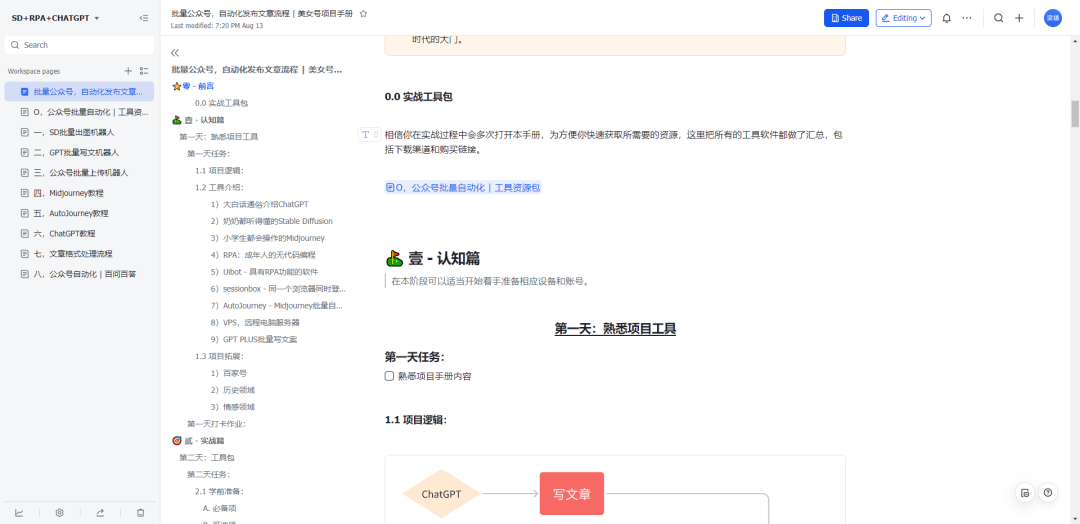Open the notifications bell

click(946, 19)
